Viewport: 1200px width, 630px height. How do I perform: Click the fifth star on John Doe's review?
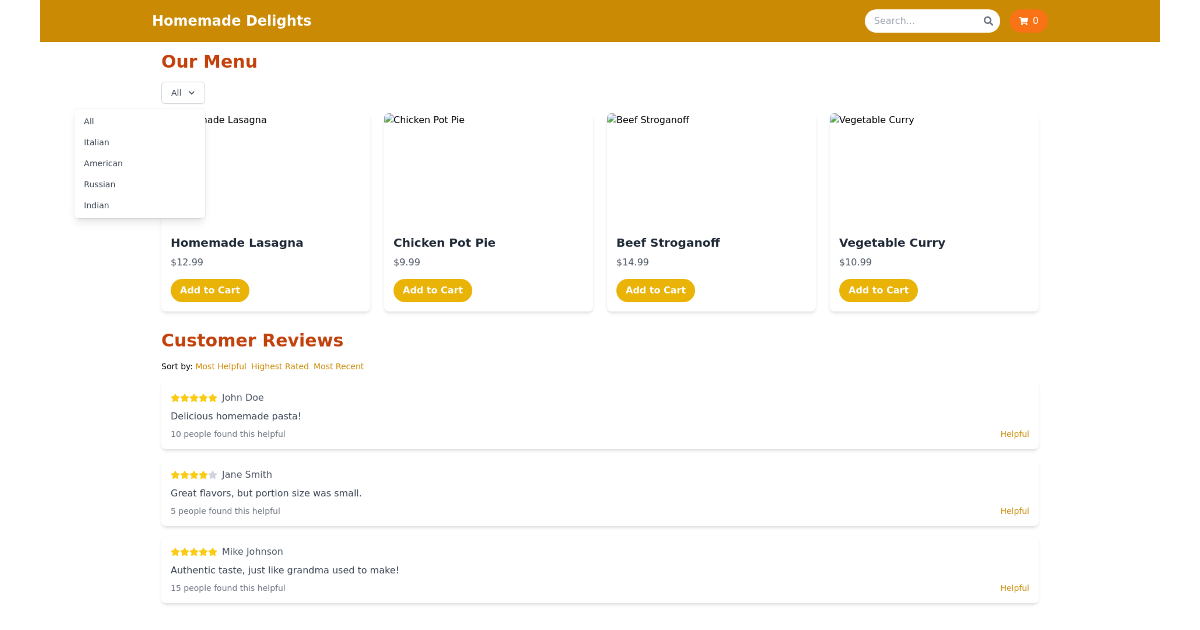[213, 397]
